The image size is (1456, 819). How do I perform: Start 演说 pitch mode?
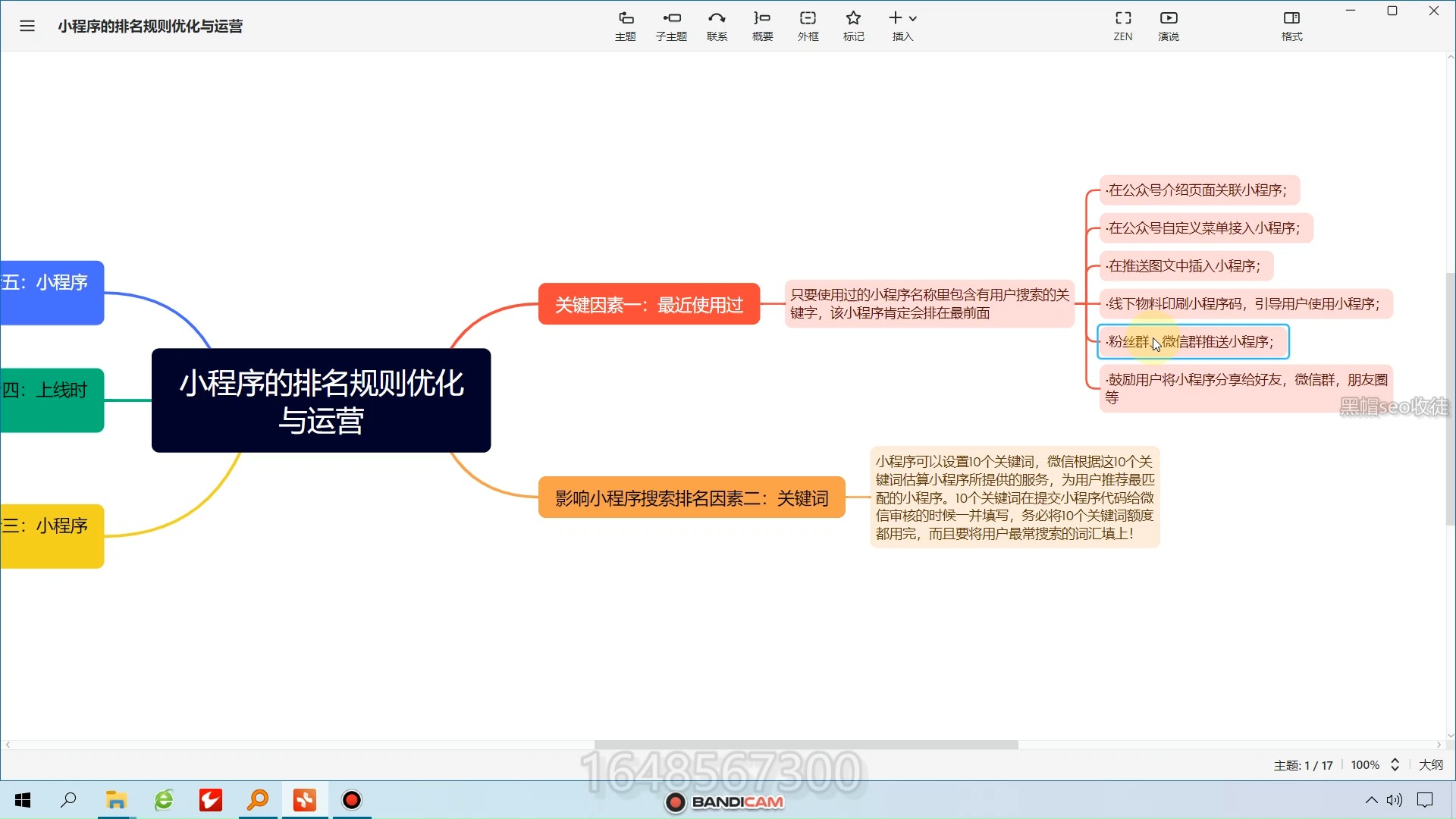coord(1169,26)
